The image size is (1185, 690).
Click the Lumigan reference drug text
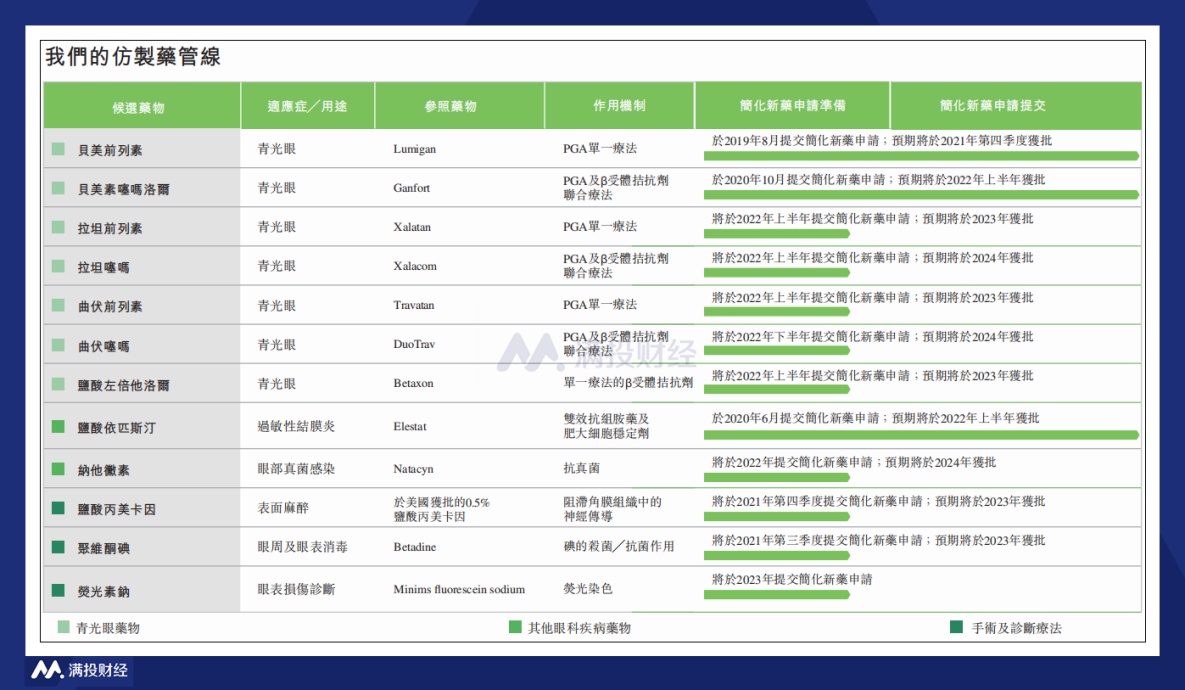415,149
